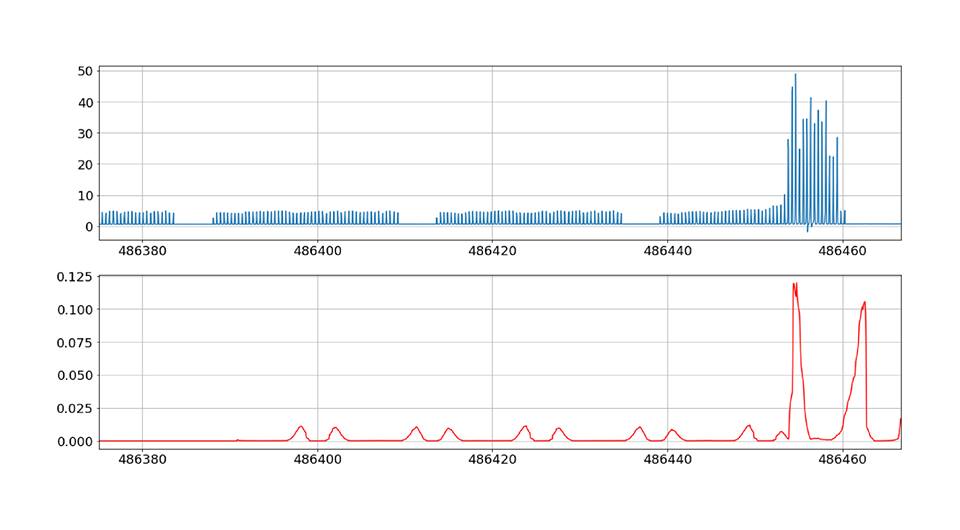Select "0.000" y-axis label on red plot
Screen dimensions: 960x530
click(75, 441)
